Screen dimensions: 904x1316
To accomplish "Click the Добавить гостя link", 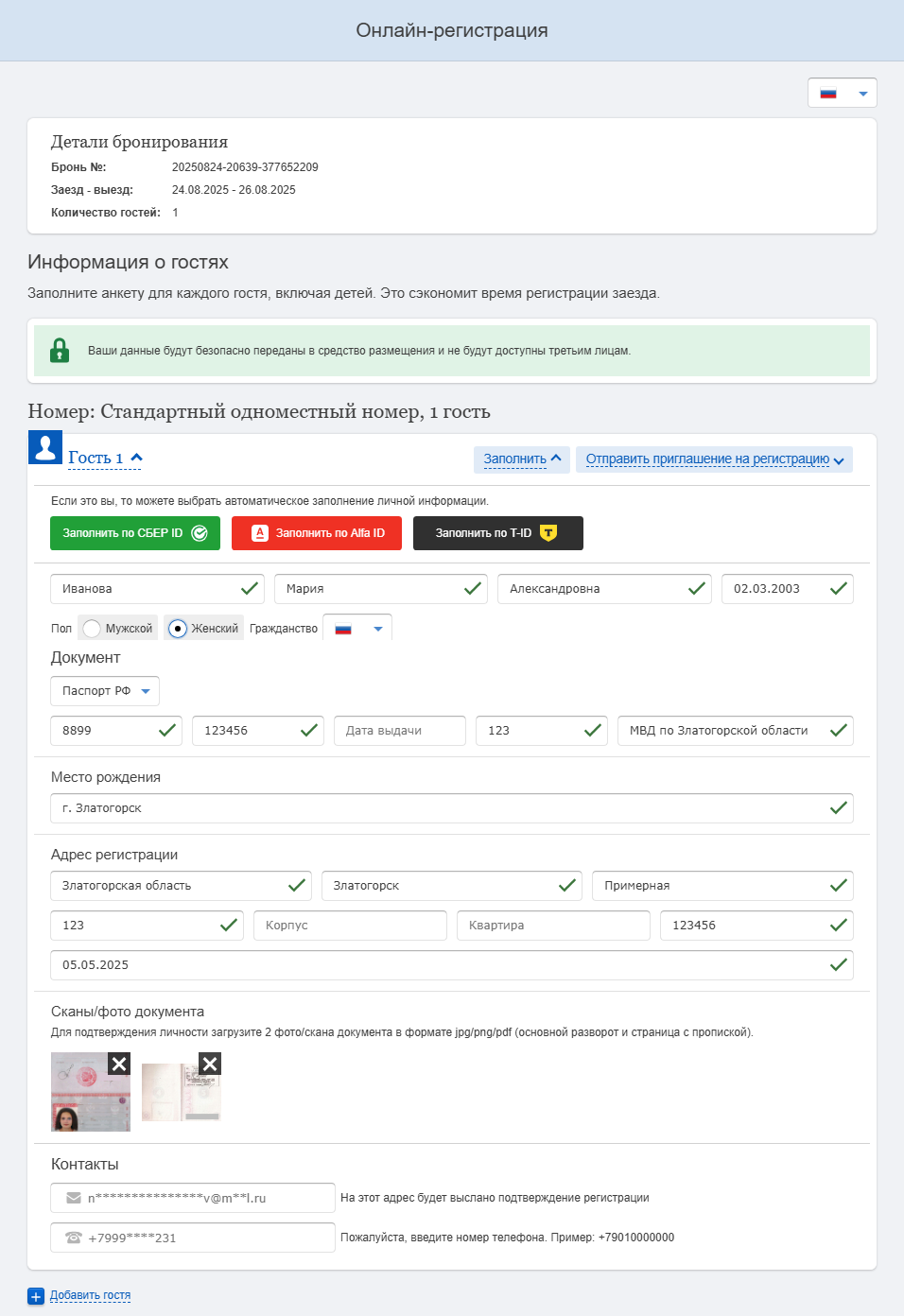I will tap(90, 1296).
